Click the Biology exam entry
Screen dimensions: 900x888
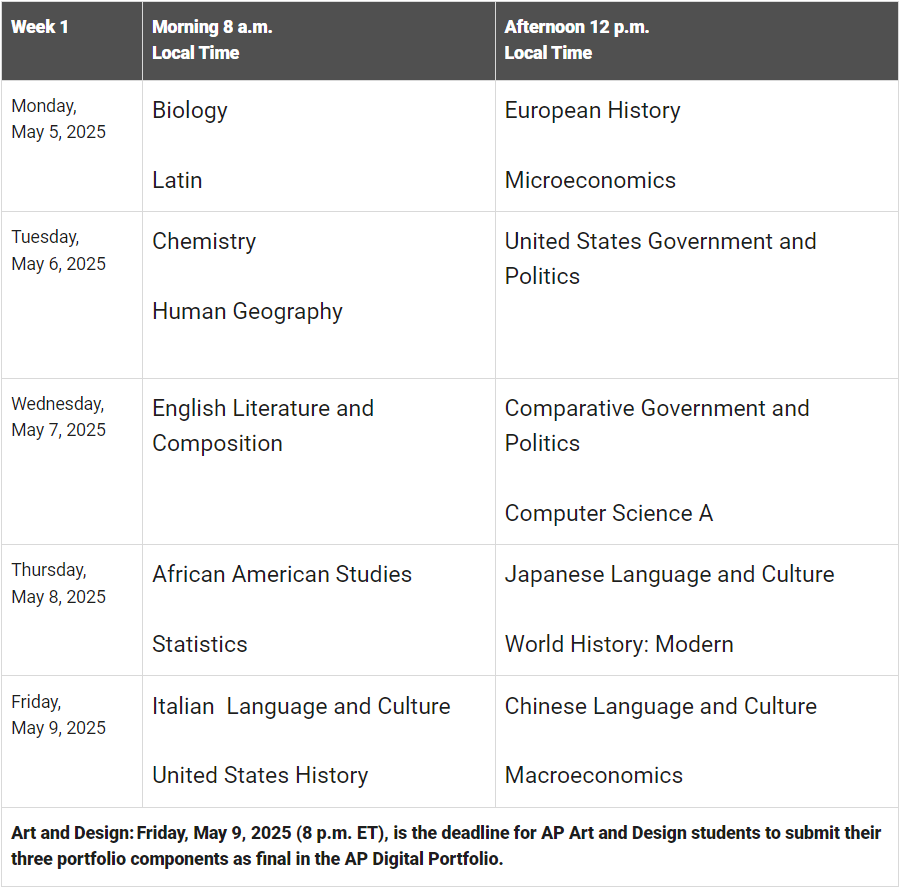point(190,110)
